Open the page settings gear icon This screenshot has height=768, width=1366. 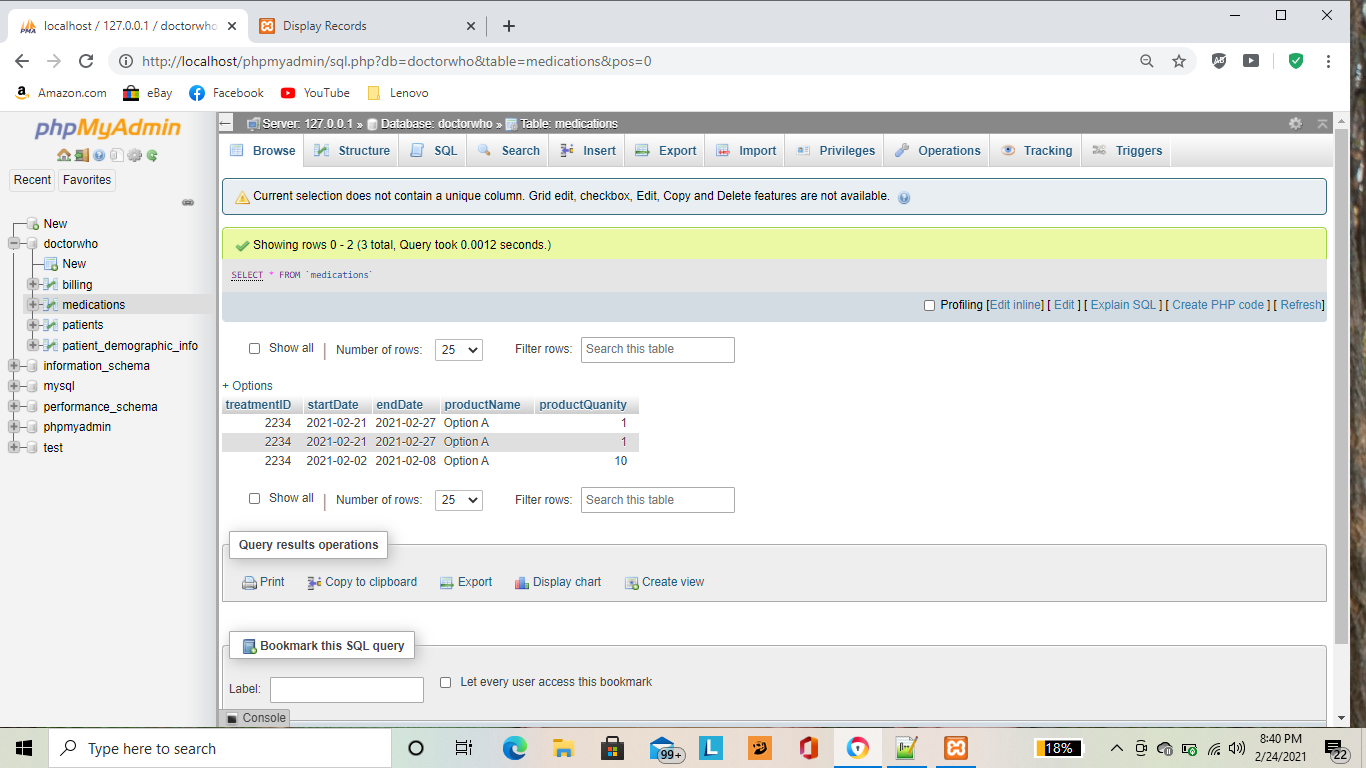pos(1295,123)
